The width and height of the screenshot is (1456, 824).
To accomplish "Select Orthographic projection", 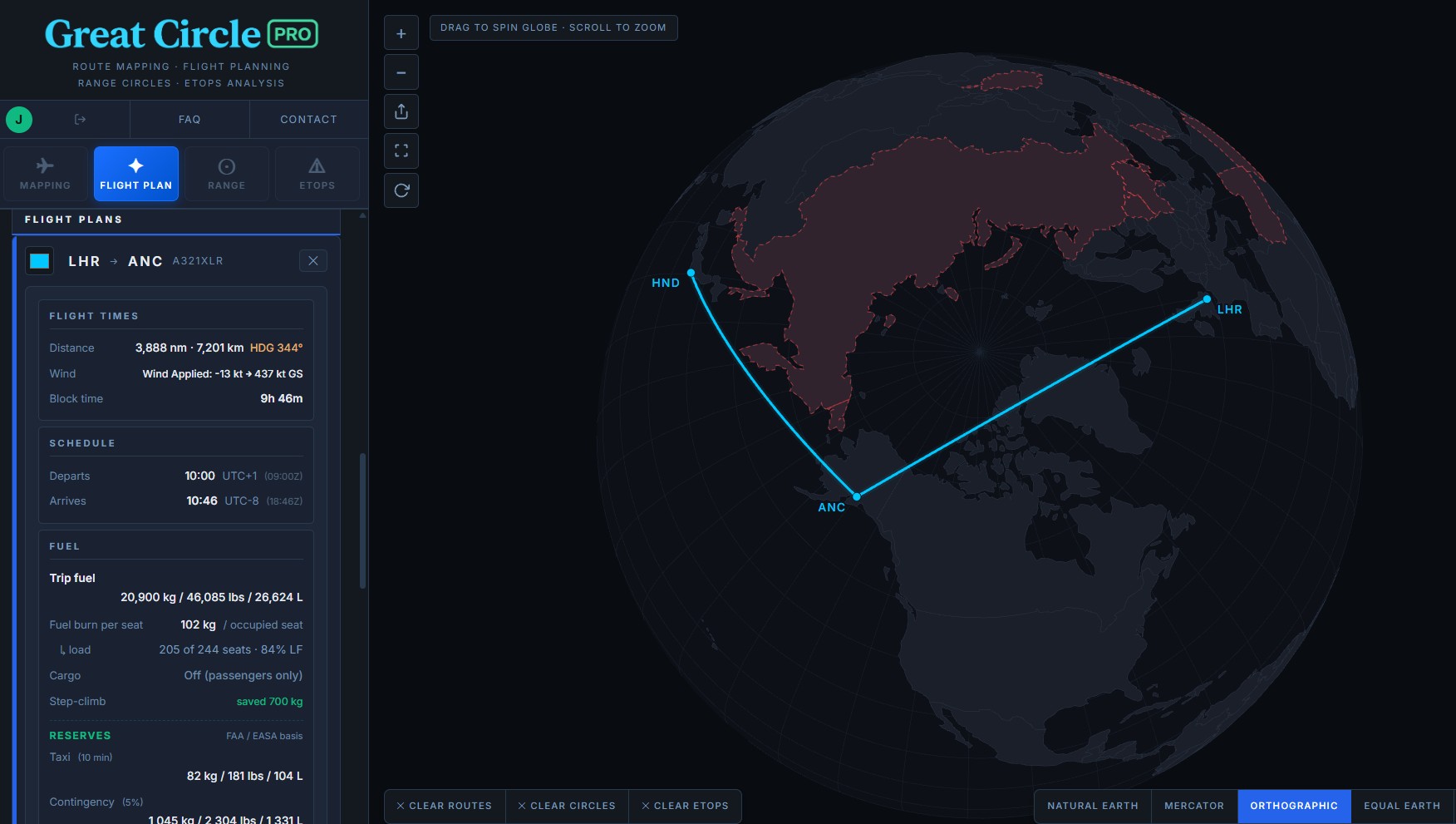I will click(1294, 806).
